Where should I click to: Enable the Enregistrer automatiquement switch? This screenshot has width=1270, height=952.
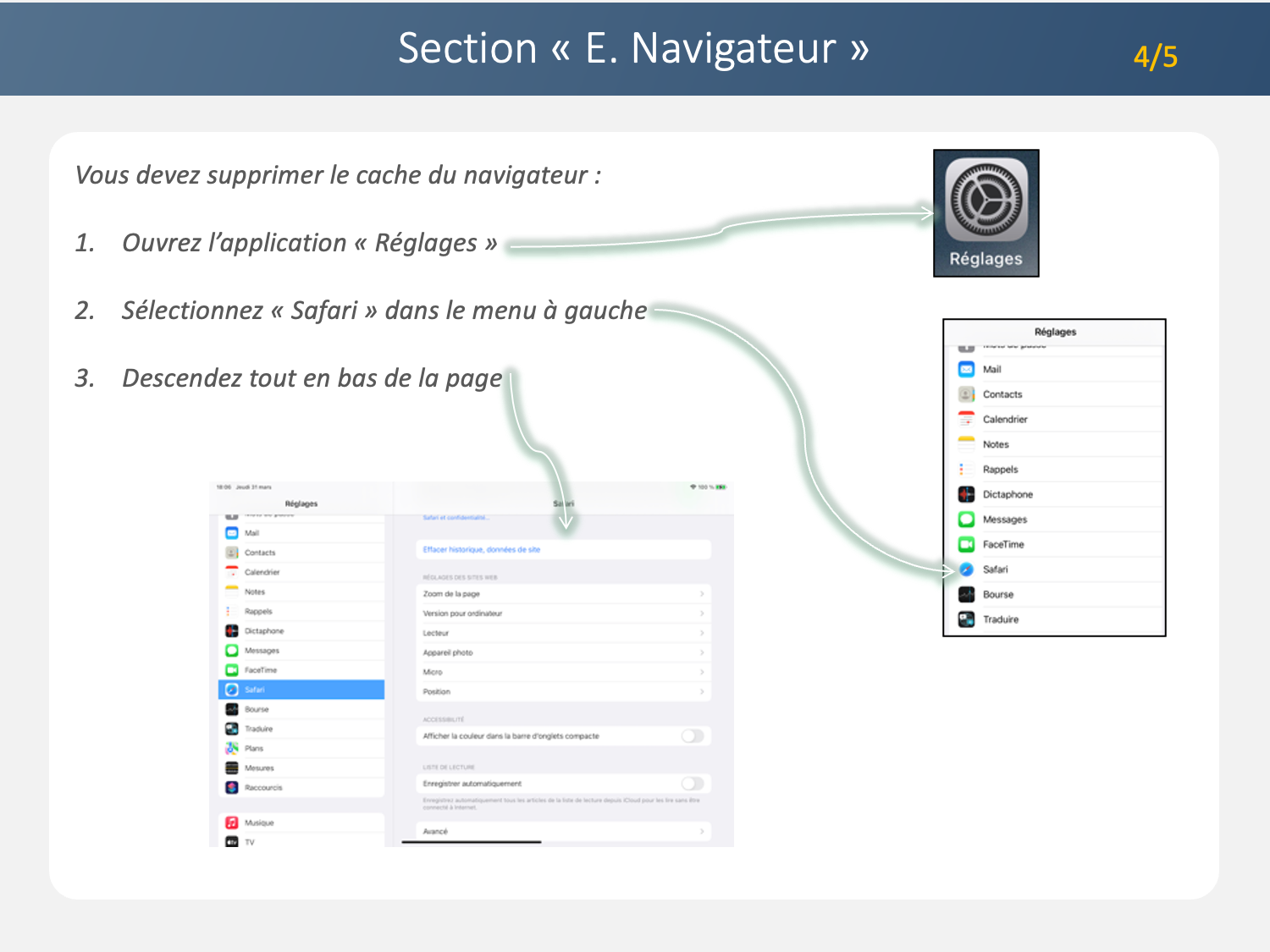[x=692, y=784]
